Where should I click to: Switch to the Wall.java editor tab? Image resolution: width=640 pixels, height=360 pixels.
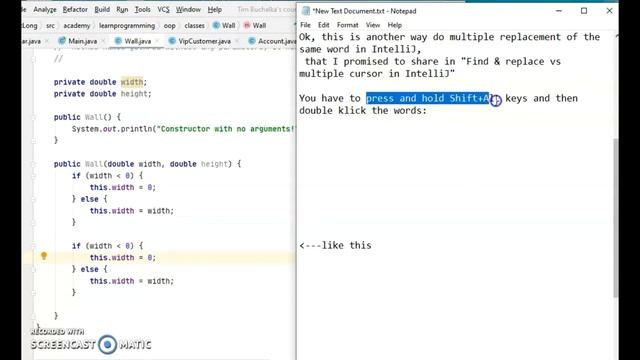138,41
